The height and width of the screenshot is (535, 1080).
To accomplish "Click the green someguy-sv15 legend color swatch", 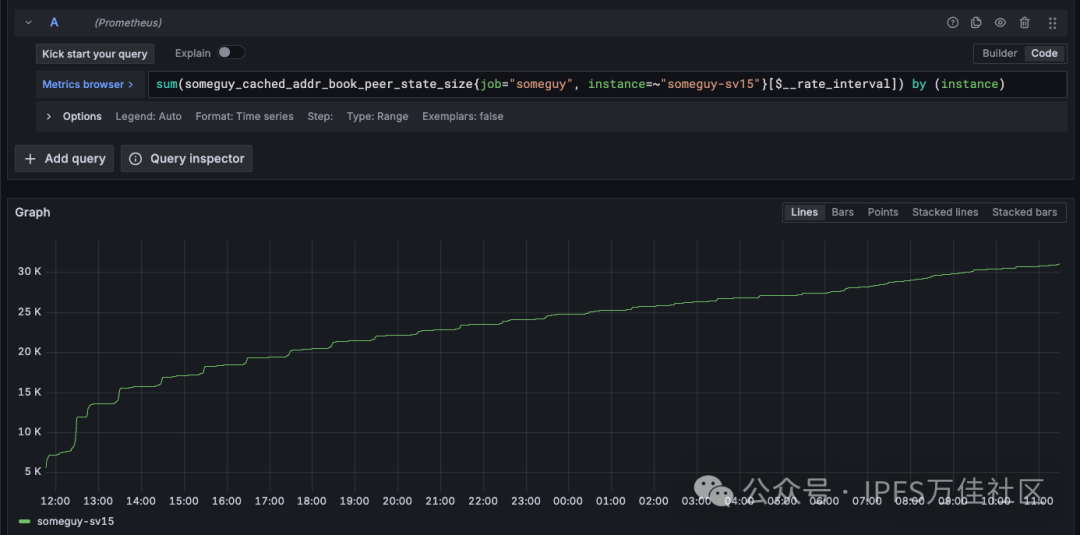I will (25, 521).
